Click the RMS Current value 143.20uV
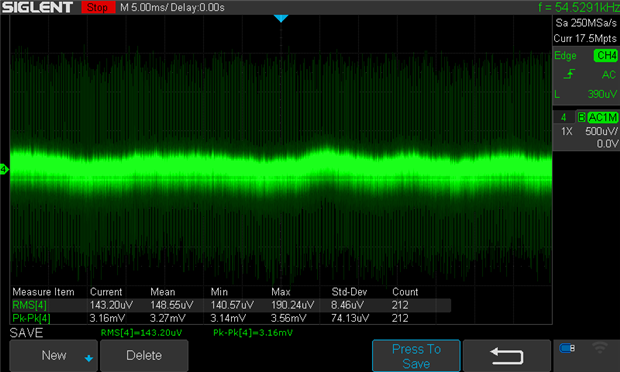Image resolution: width=620 pixels, height=372 pixels. [112, 305]
